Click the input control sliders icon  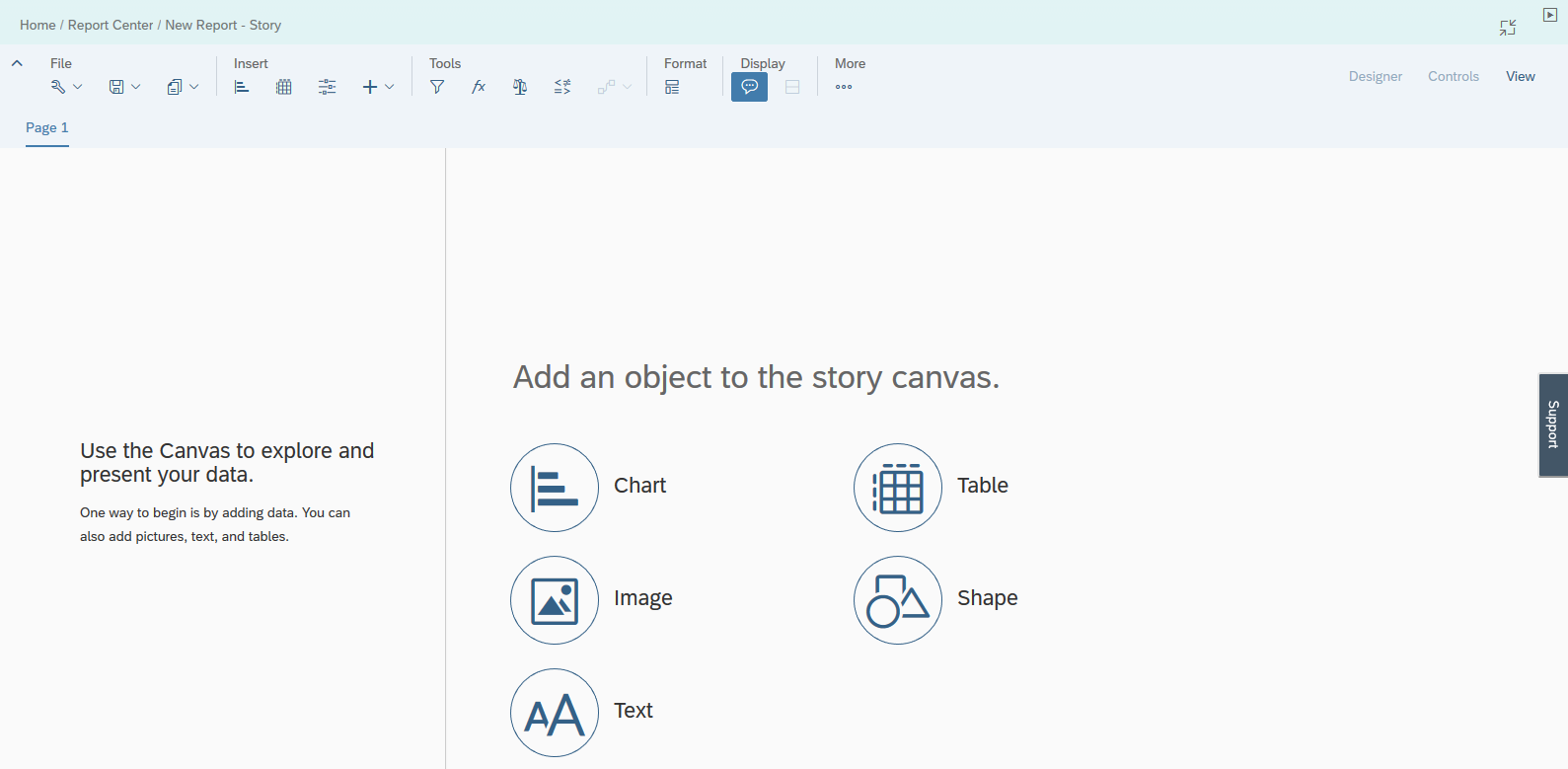pyautogui.click(x=328, y=87)
